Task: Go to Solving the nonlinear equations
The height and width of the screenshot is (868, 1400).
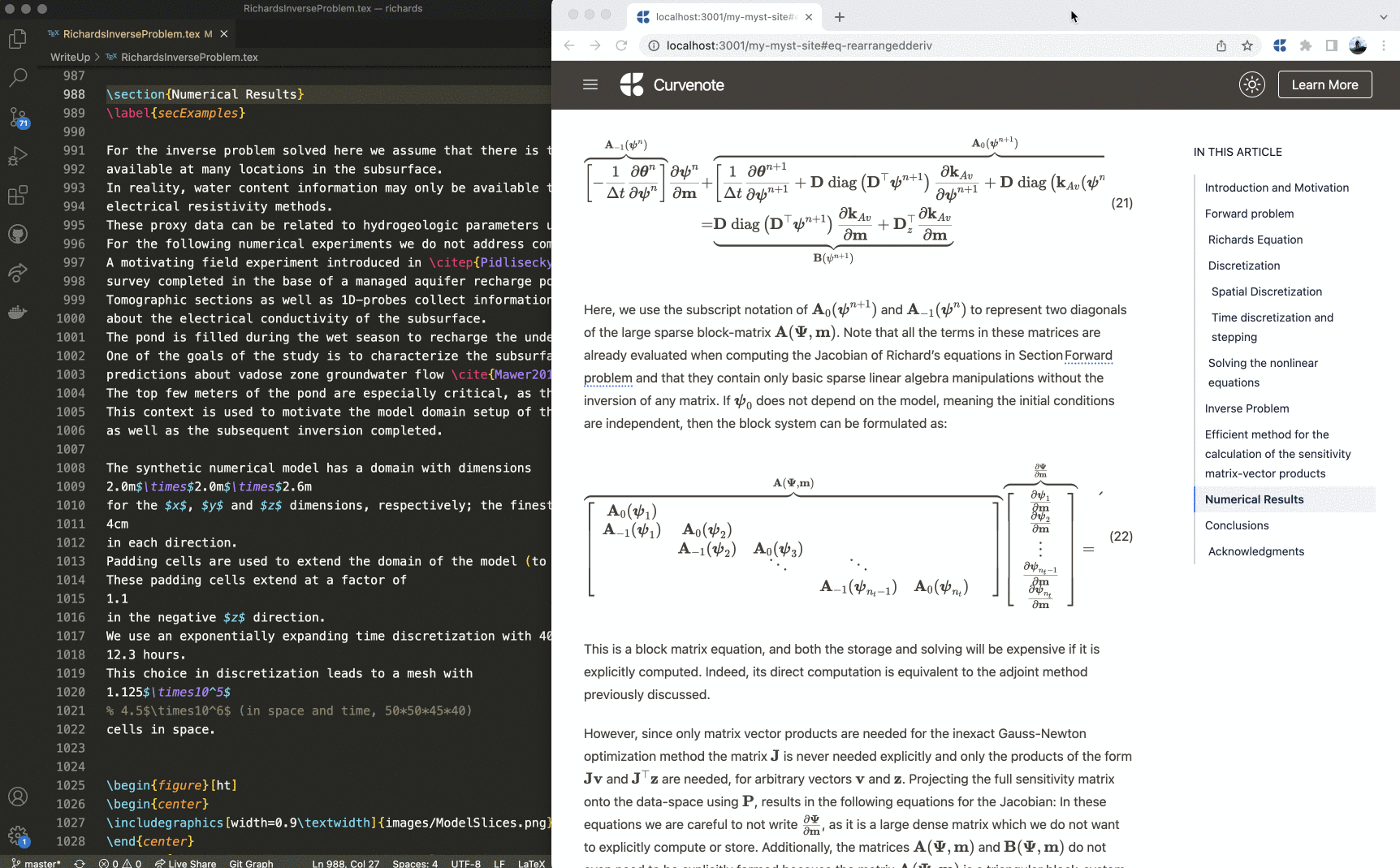Action: [x=1263, y=373]
